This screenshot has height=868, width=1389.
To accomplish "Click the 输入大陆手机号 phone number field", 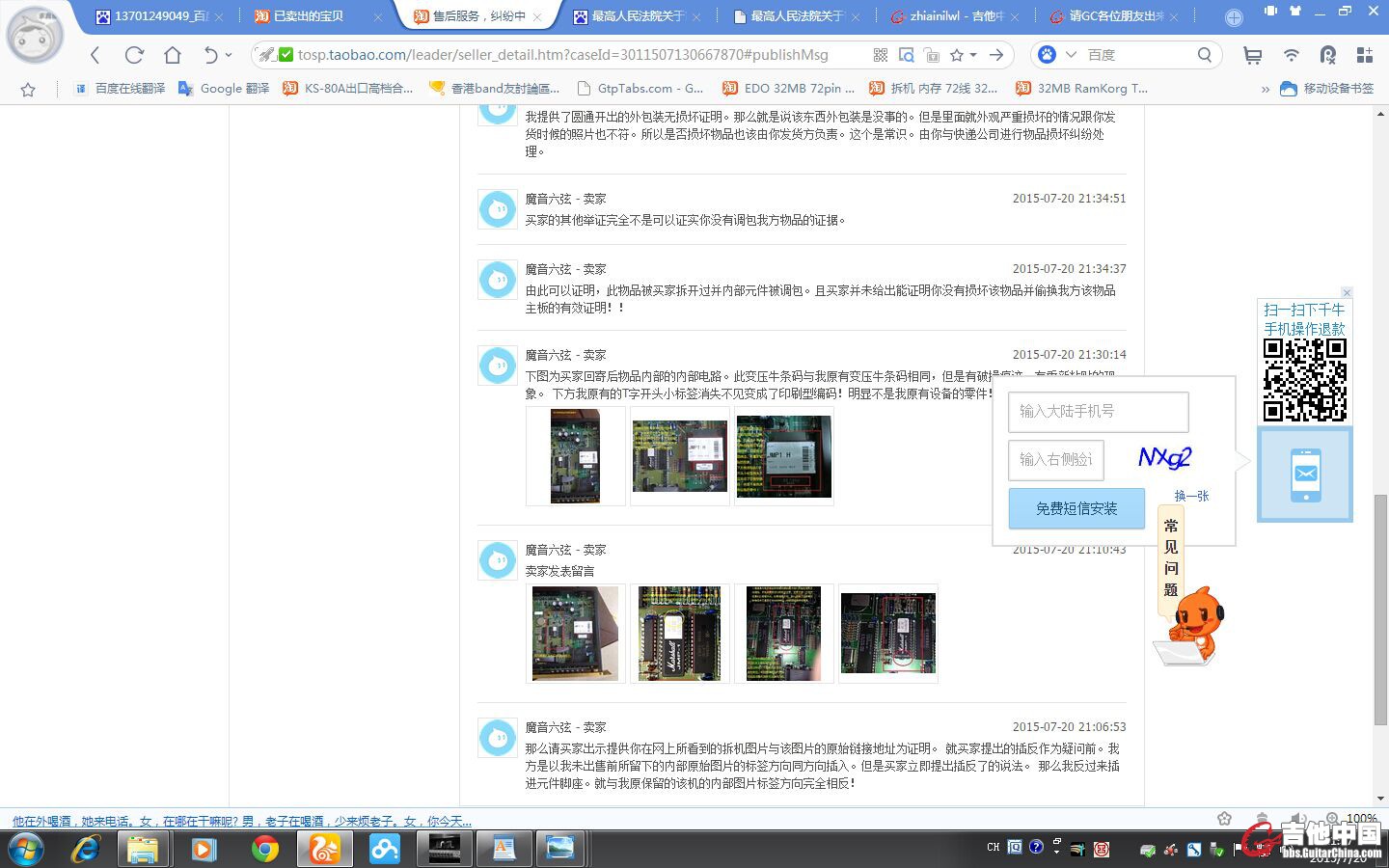I will tap(1098, 412).
